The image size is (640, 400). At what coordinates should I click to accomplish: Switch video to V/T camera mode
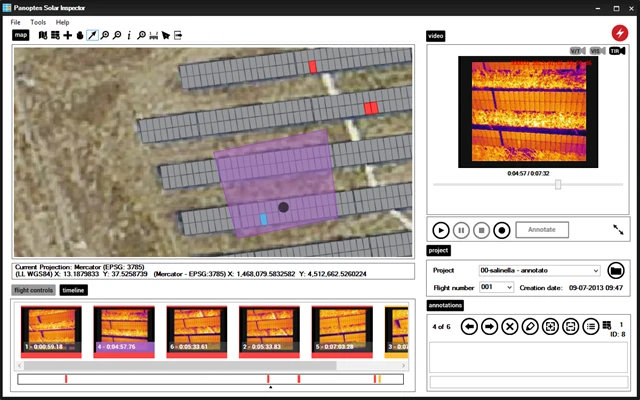[577, 50]
